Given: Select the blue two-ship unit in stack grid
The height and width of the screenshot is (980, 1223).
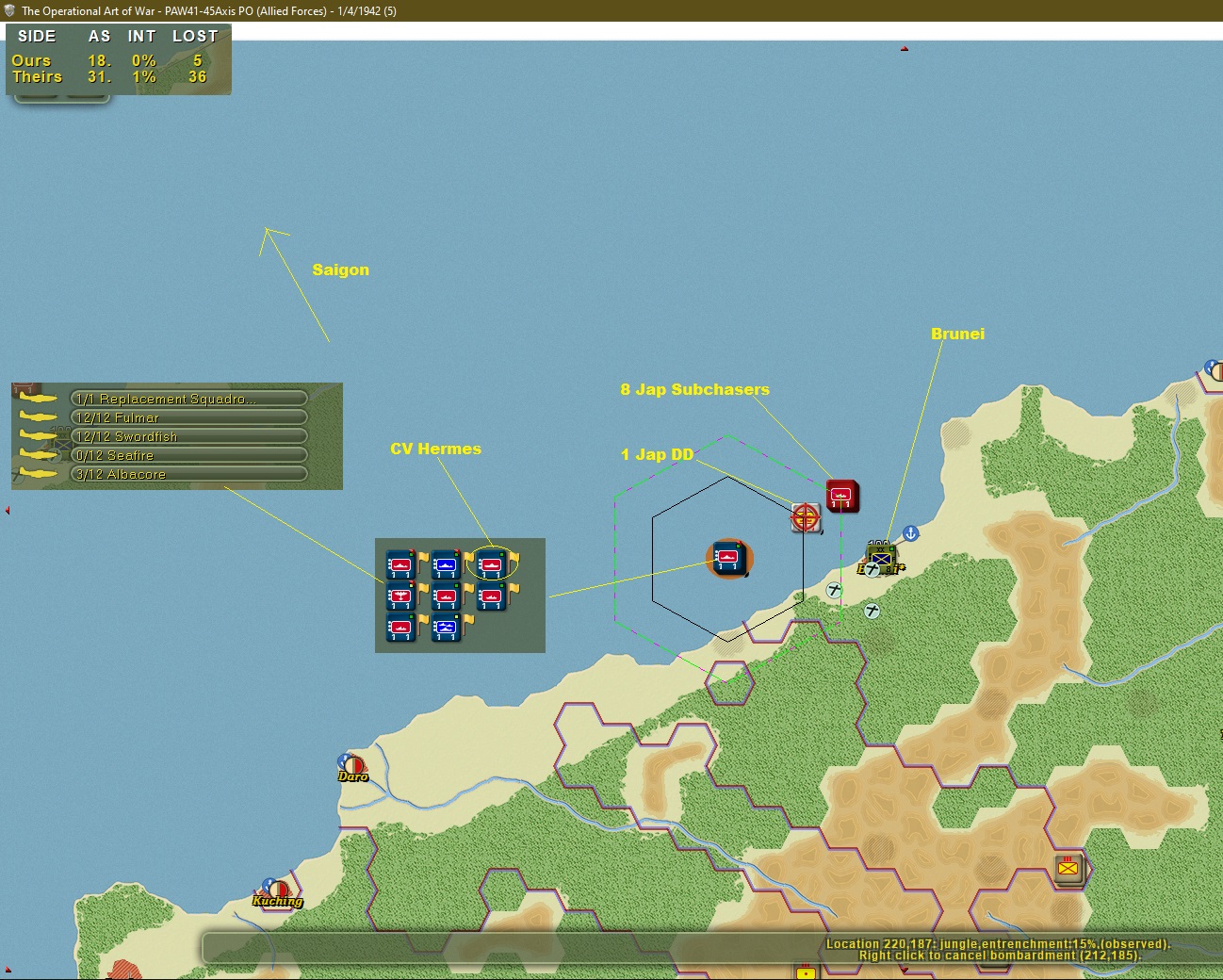Looking at the screenshot, I should tap(446, 627).
